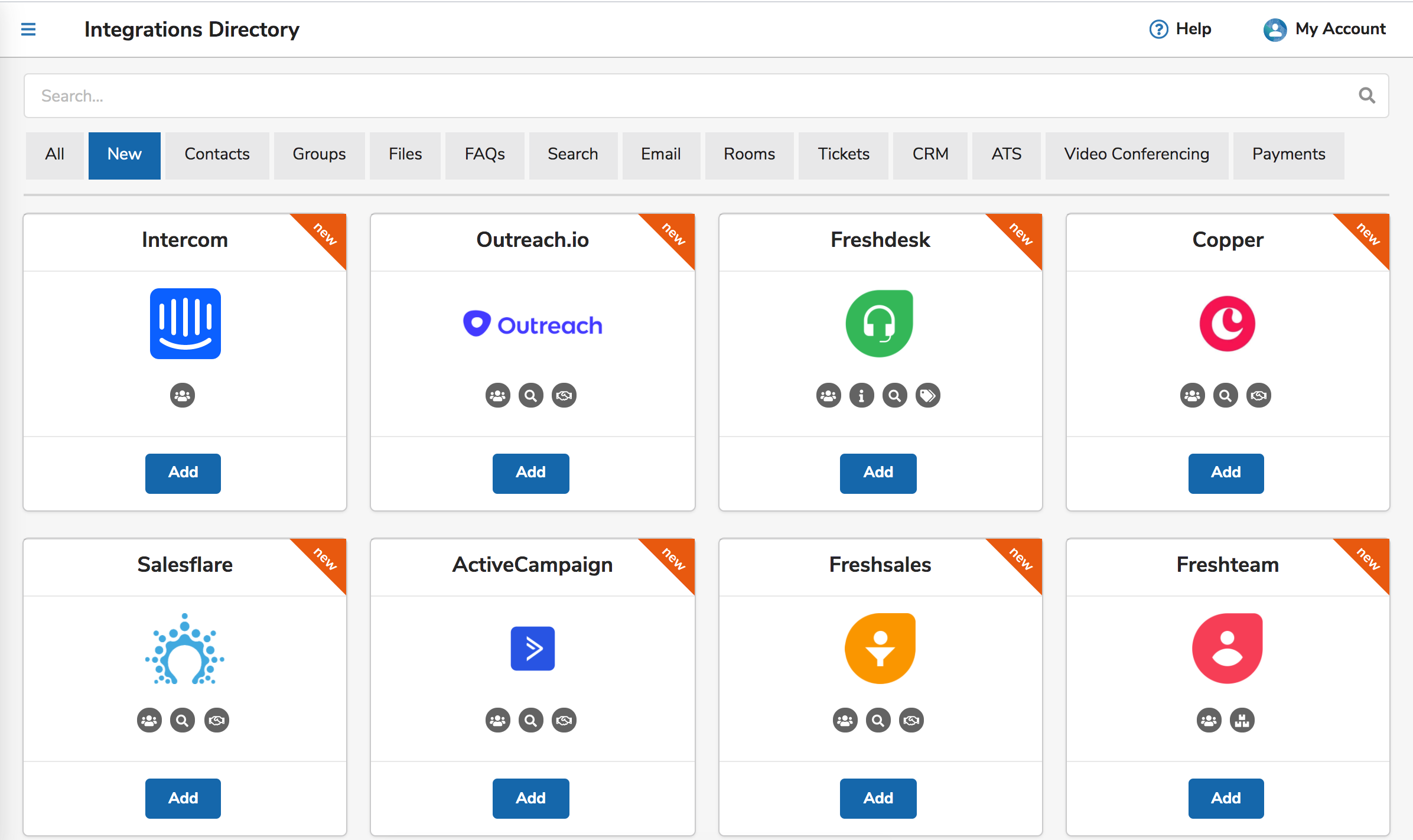Image resolution: width=1413 pixels, height=840 pixels.
Task: Click the contacts icon on ActiveCampaign card
Action: pos(498,720)
